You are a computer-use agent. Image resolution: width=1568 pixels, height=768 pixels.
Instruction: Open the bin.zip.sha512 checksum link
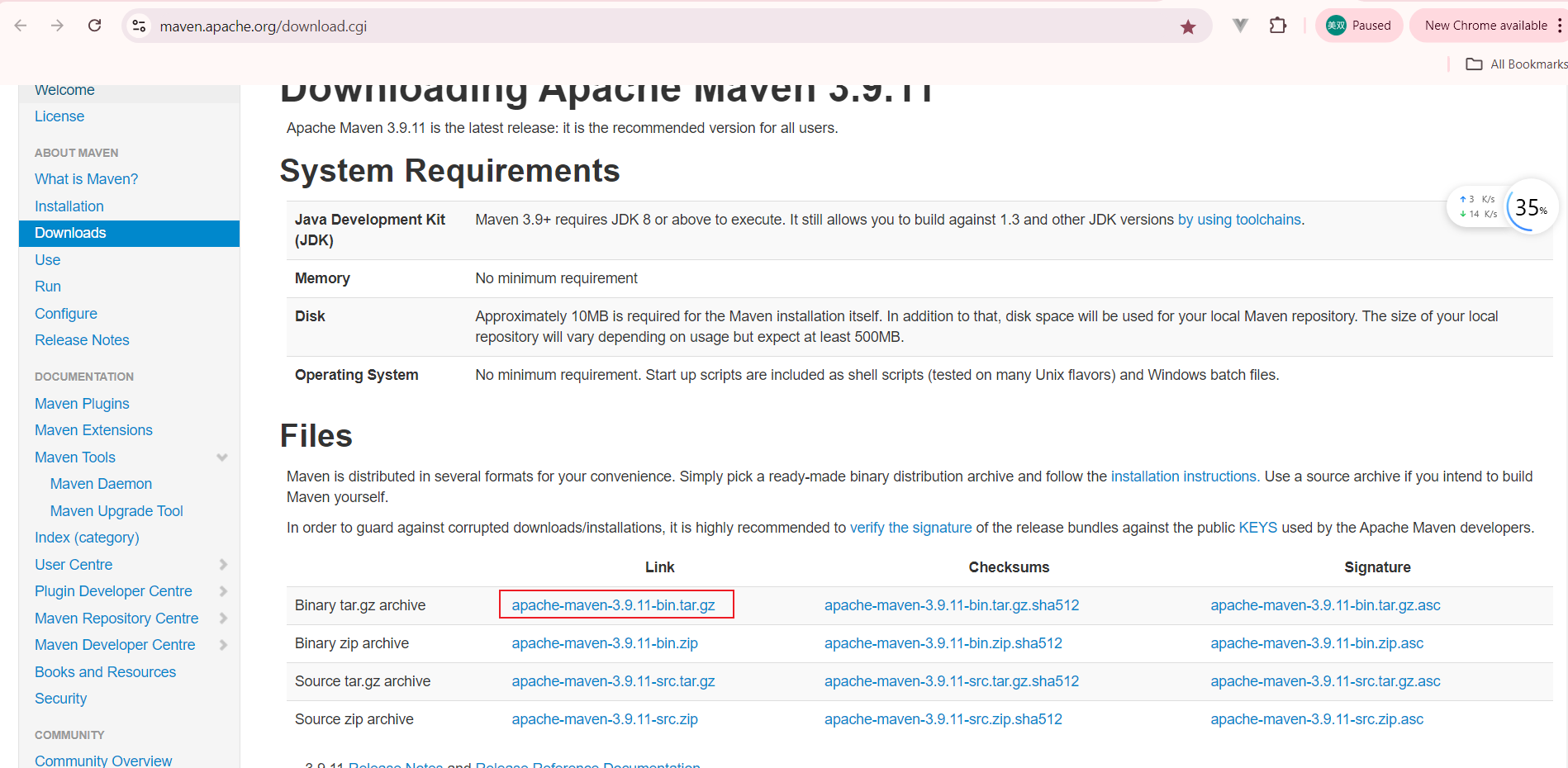(943, 643)
